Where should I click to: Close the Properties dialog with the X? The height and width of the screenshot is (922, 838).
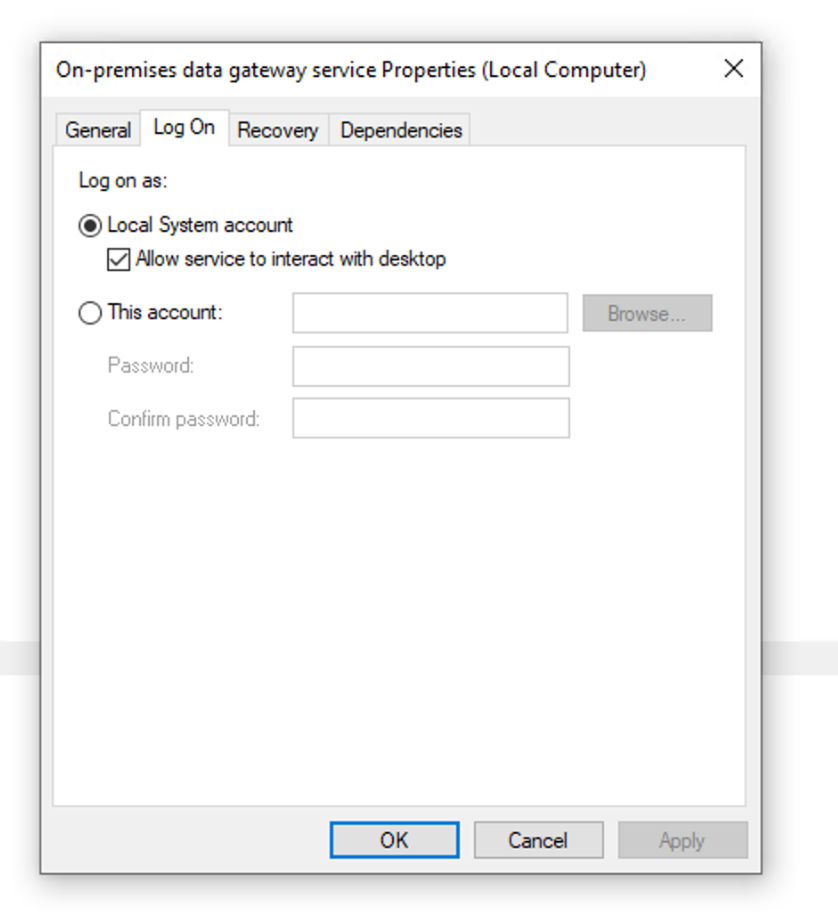(734, 69)
